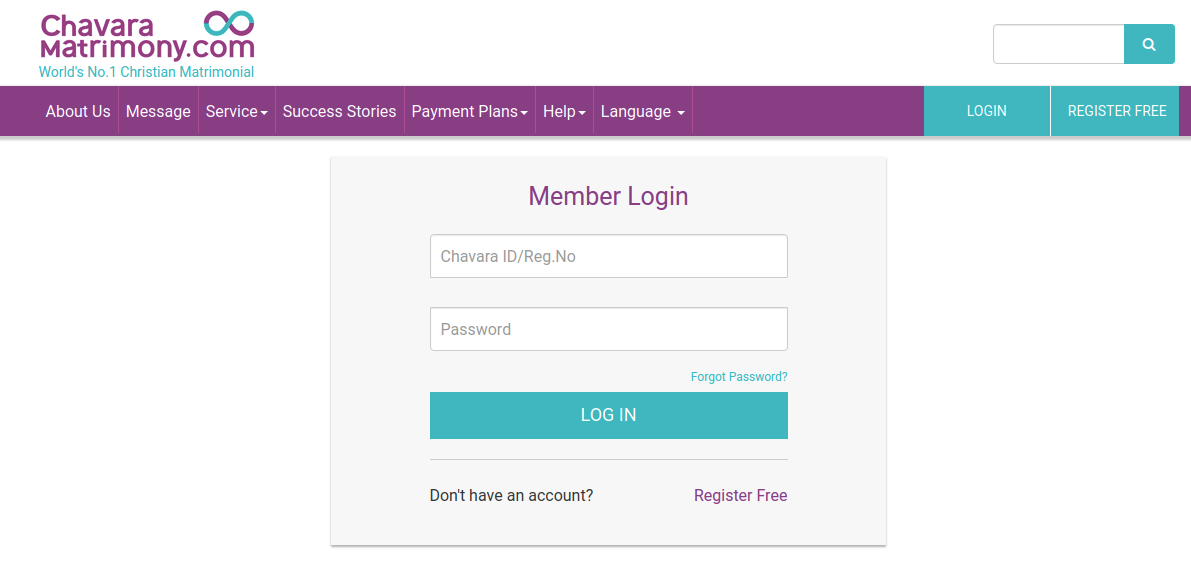The image size is (1191, 580).
Task: Click World's No.1 Christian Matrimonial tagline
Action: (146, 71)
